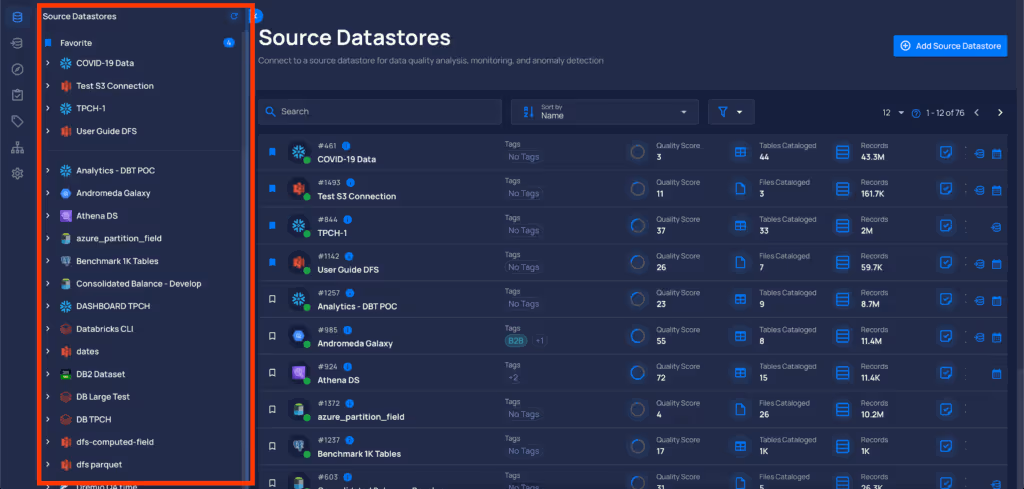Image resolution: width=1024 pixels, height=489 pixels.
Task: Open the Tags icon in navigation rail
Action: pos(17,121)
